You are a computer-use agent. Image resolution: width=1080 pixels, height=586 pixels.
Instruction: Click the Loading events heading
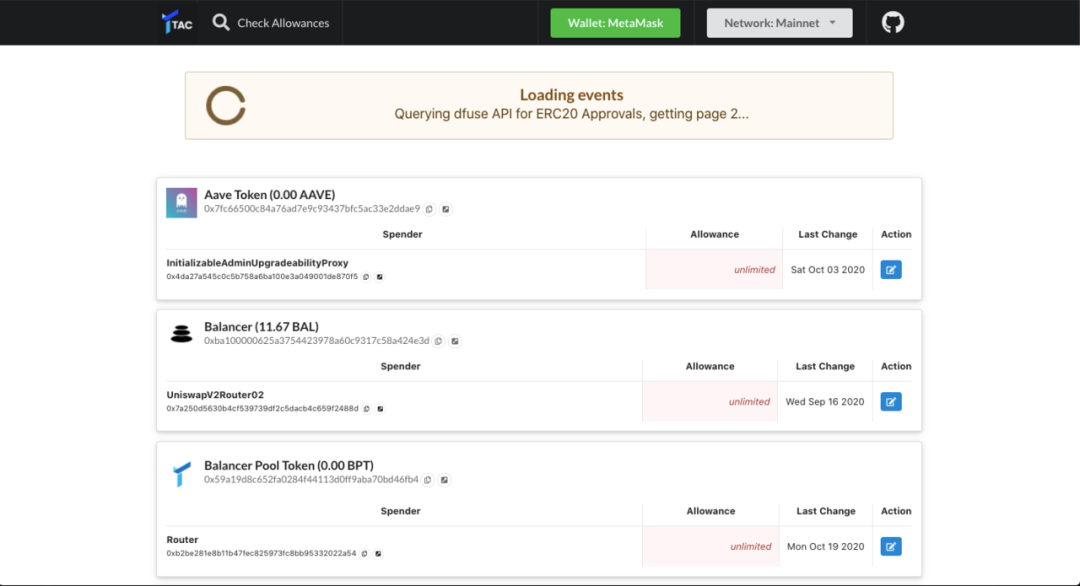click(571, 95)
